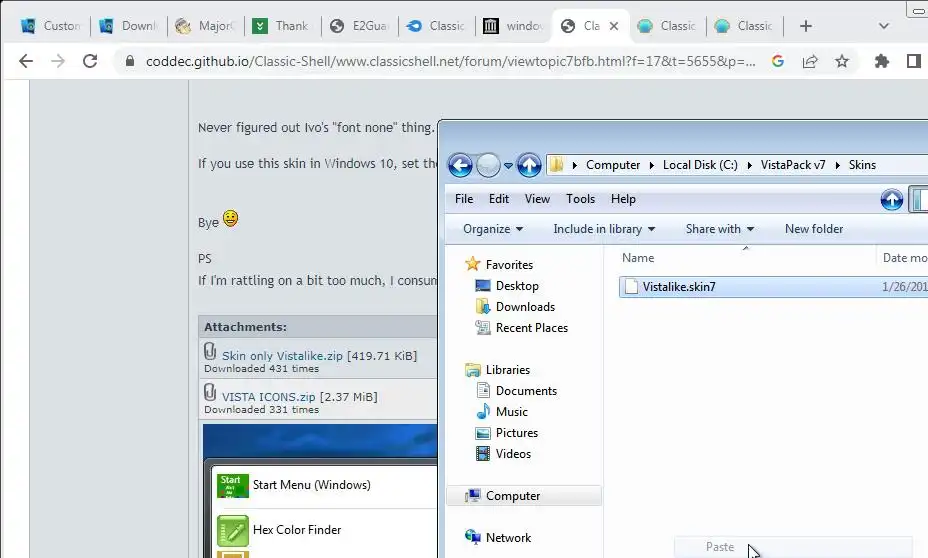
Task: Open the Share with dropdown
Action: tap(720, 229)
